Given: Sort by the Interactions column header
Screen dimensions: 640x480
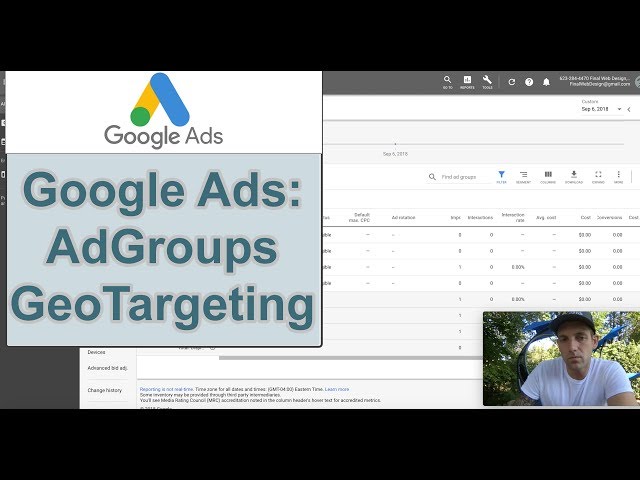Looking at the screenshot, I should tap(480, 218).
